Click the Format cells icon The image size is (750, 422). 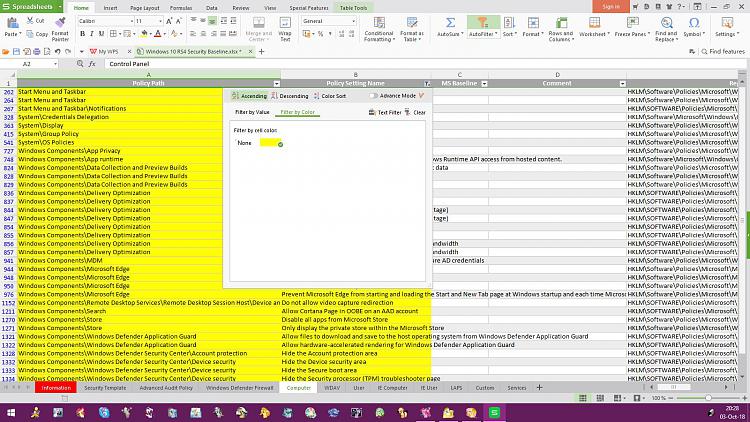(x=533, y=22)
